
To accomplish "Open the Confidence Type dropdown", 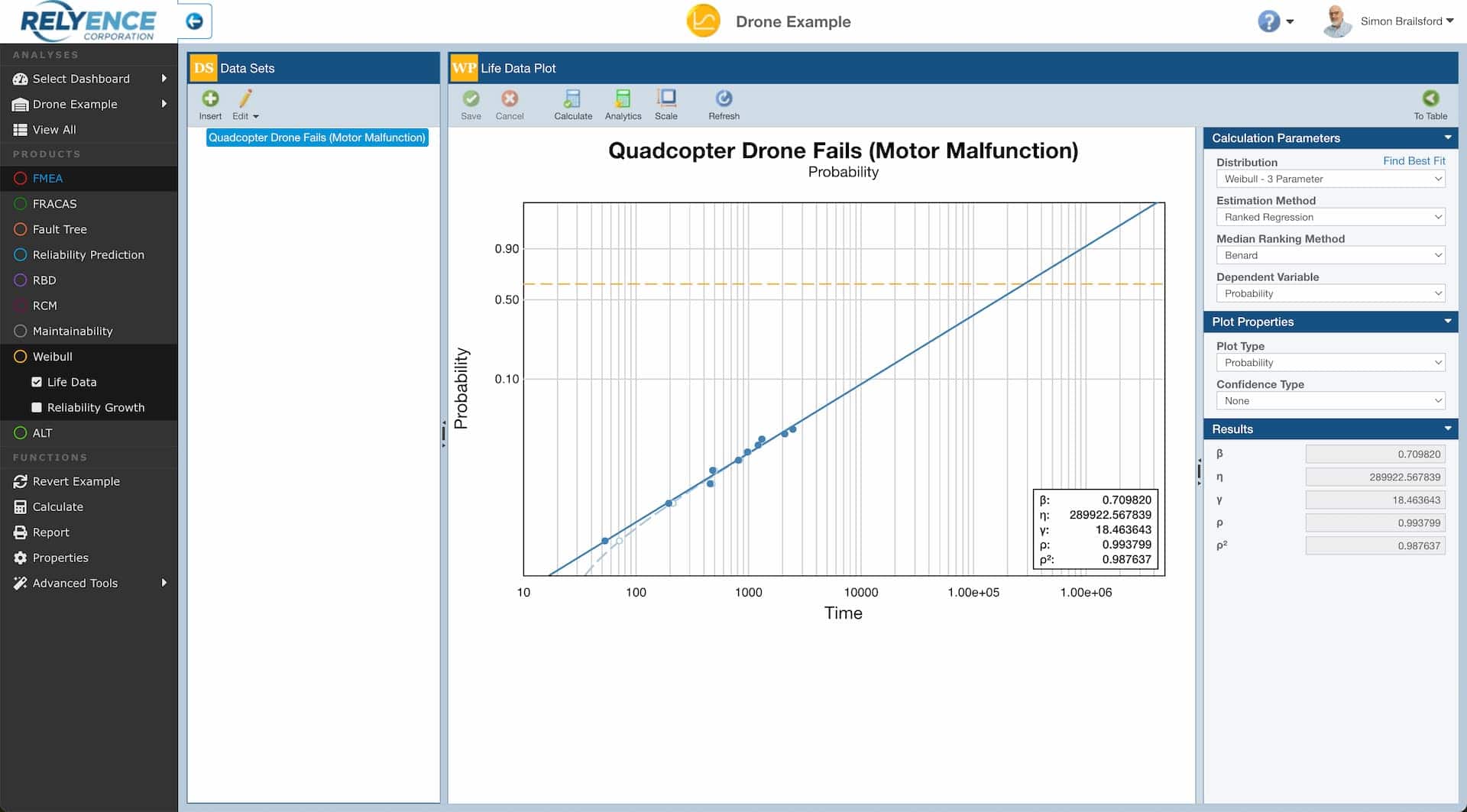I will coord(1330,400).
